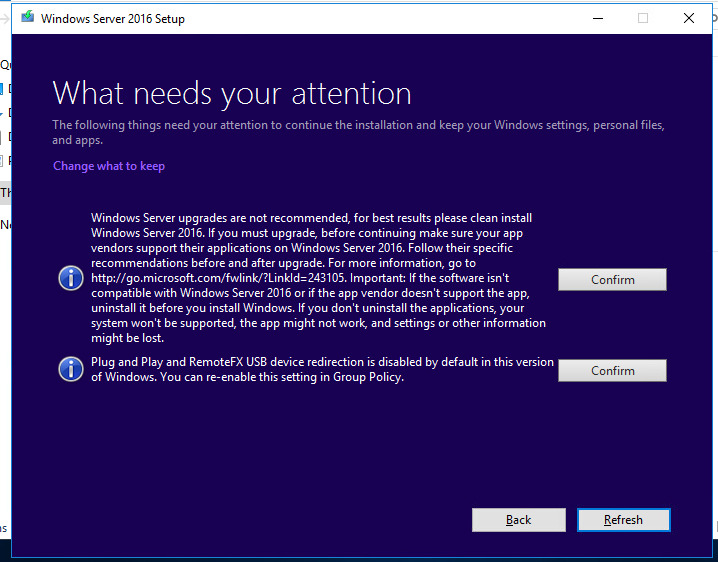Click the What needs your attention heading

point(232,94)
